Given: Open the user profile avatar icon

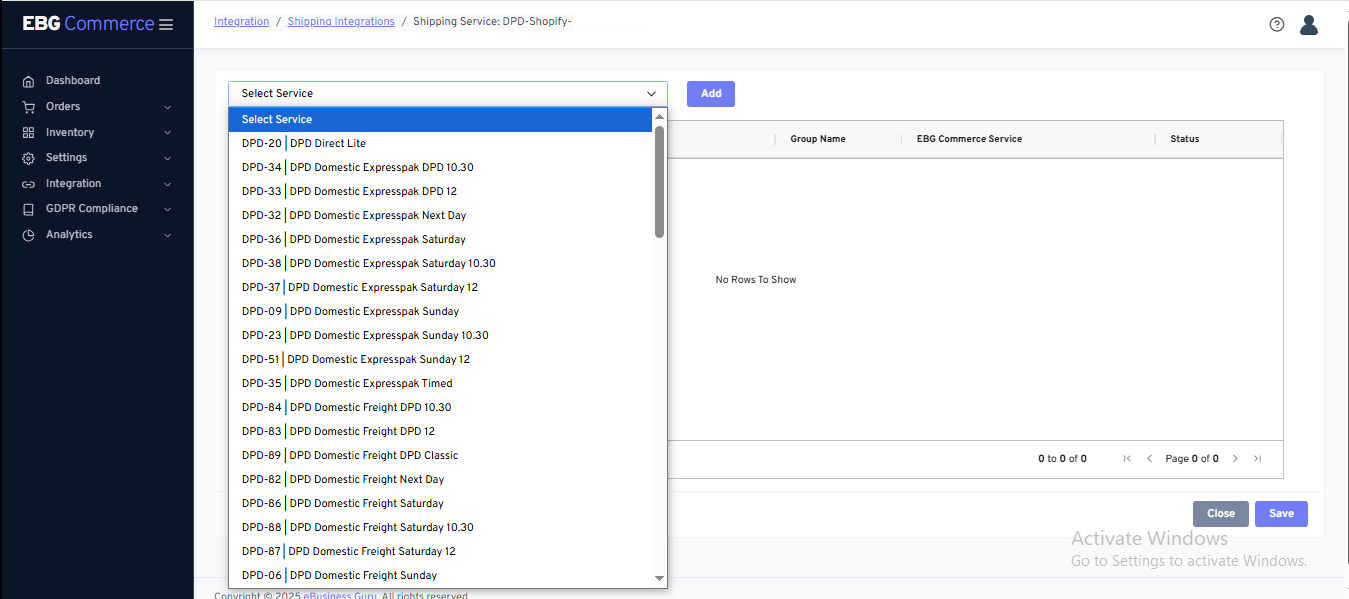Looking at the screenshot, I should pyautogui.click(x=1308, y=25).
